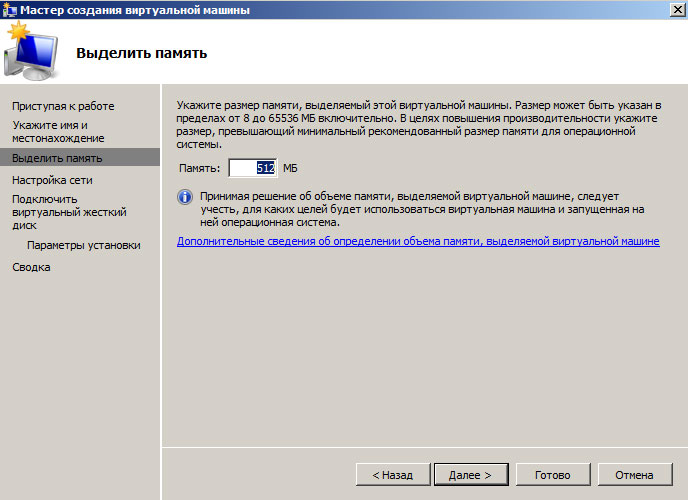
Task: Select the Выделить память step
Action: 80,157
